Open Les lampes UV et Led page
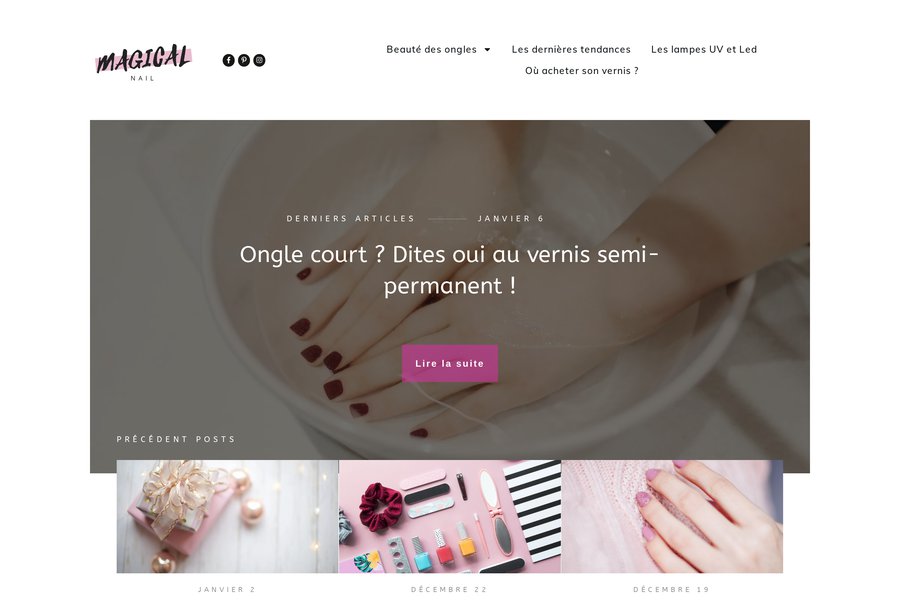Viewport: 900px width, 600px height. point(704,49)
